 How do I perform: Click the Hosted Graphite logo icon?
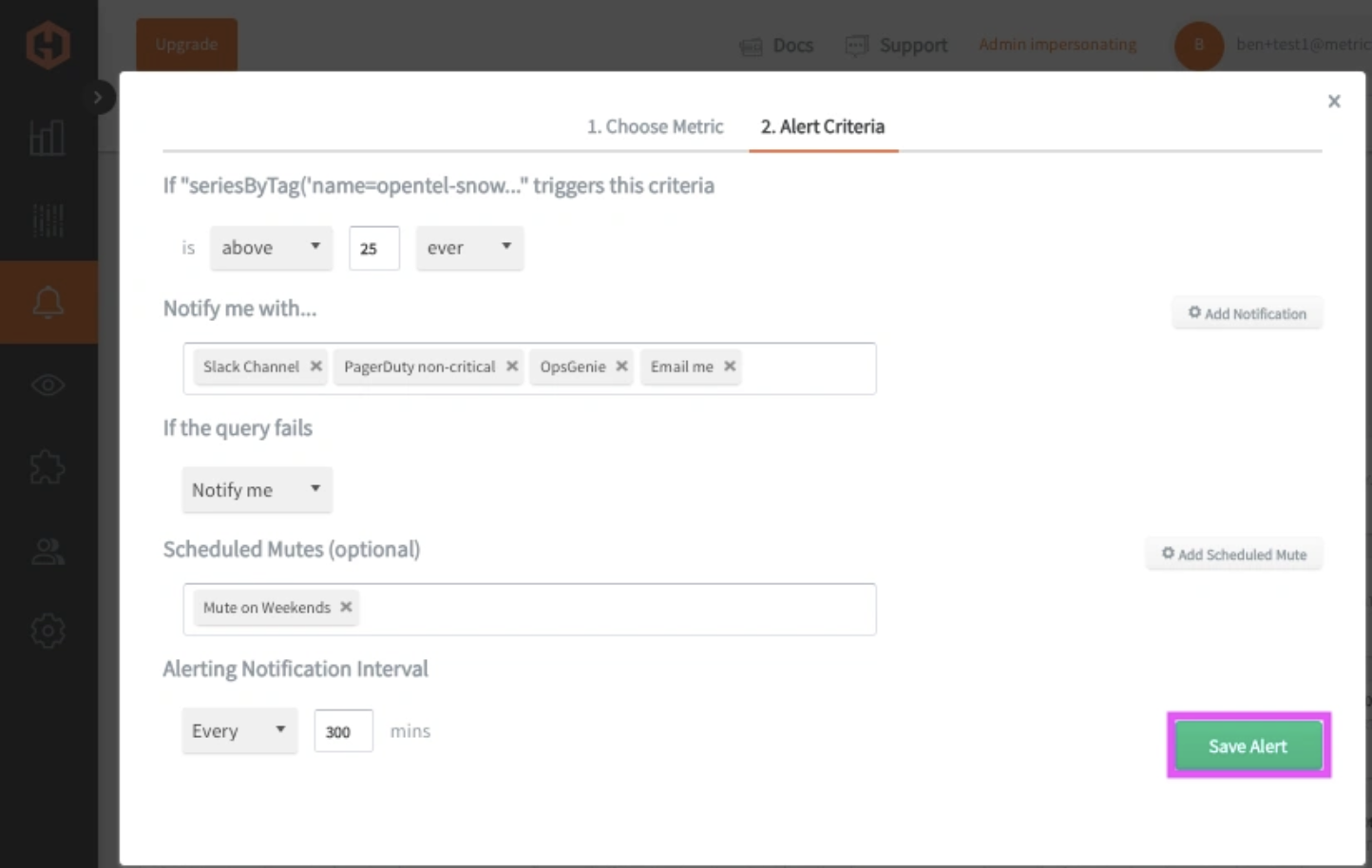click(48, 45)
